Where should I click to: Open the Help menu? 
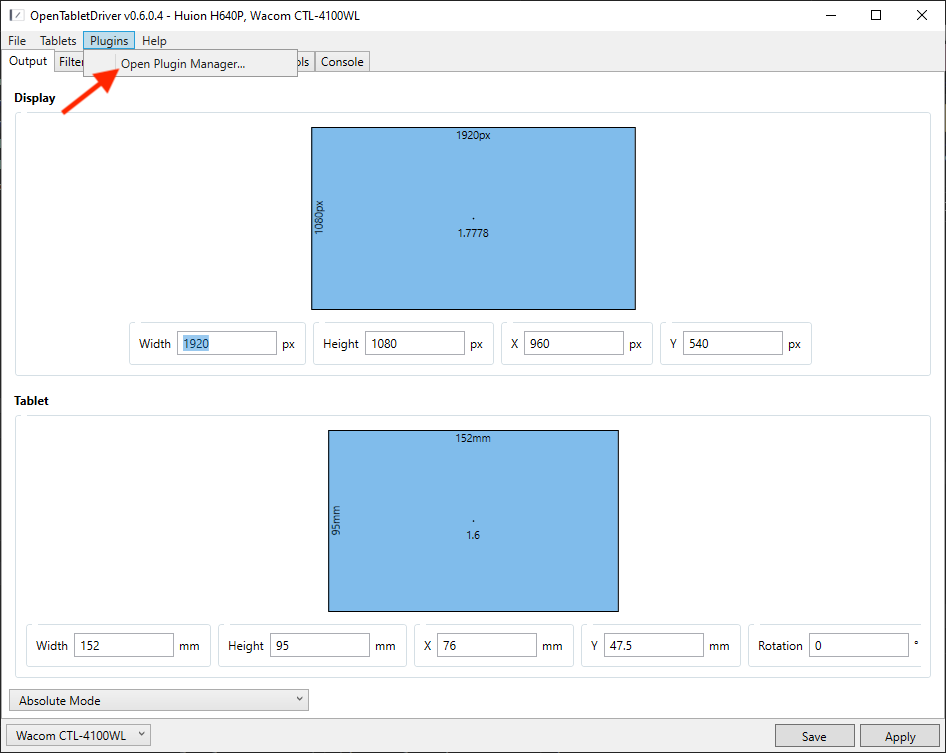(x=154, y=41)
